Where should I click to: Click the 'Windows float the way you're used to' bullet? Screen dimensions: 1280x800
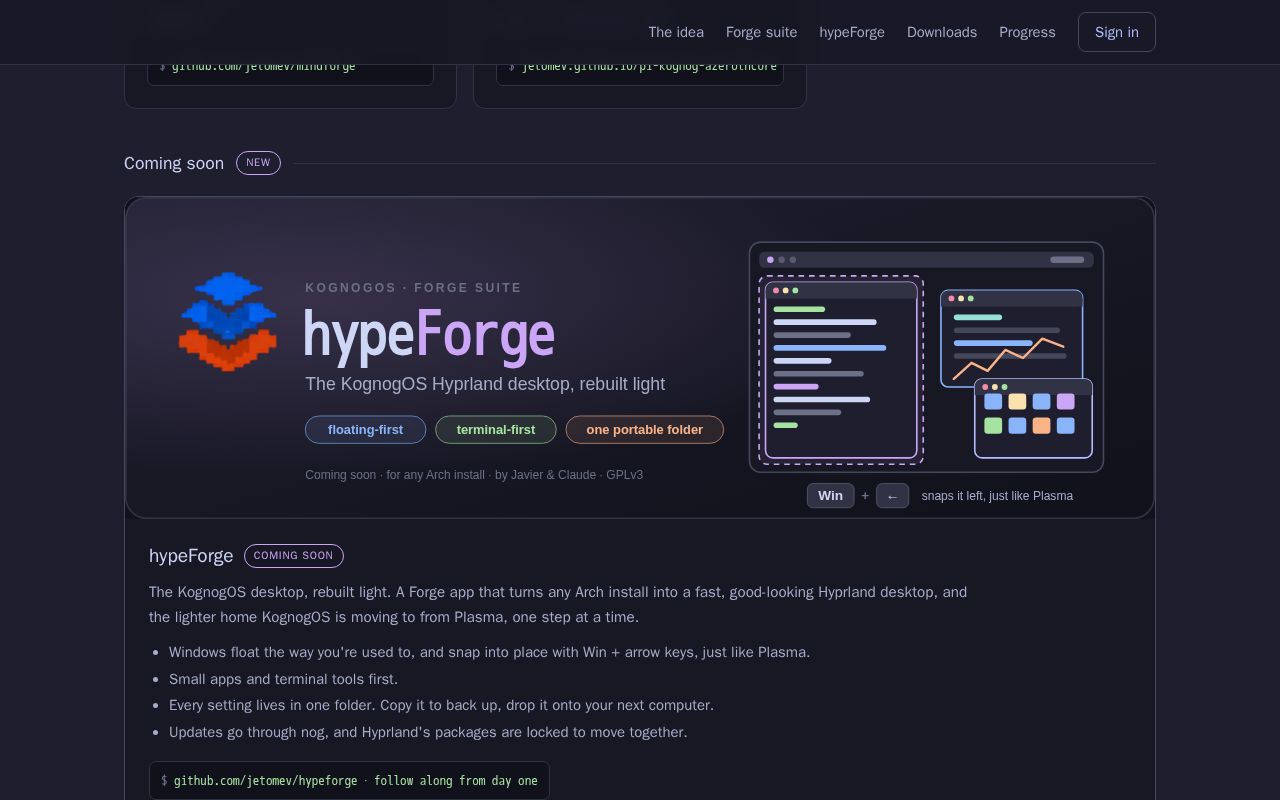point(489,652)
